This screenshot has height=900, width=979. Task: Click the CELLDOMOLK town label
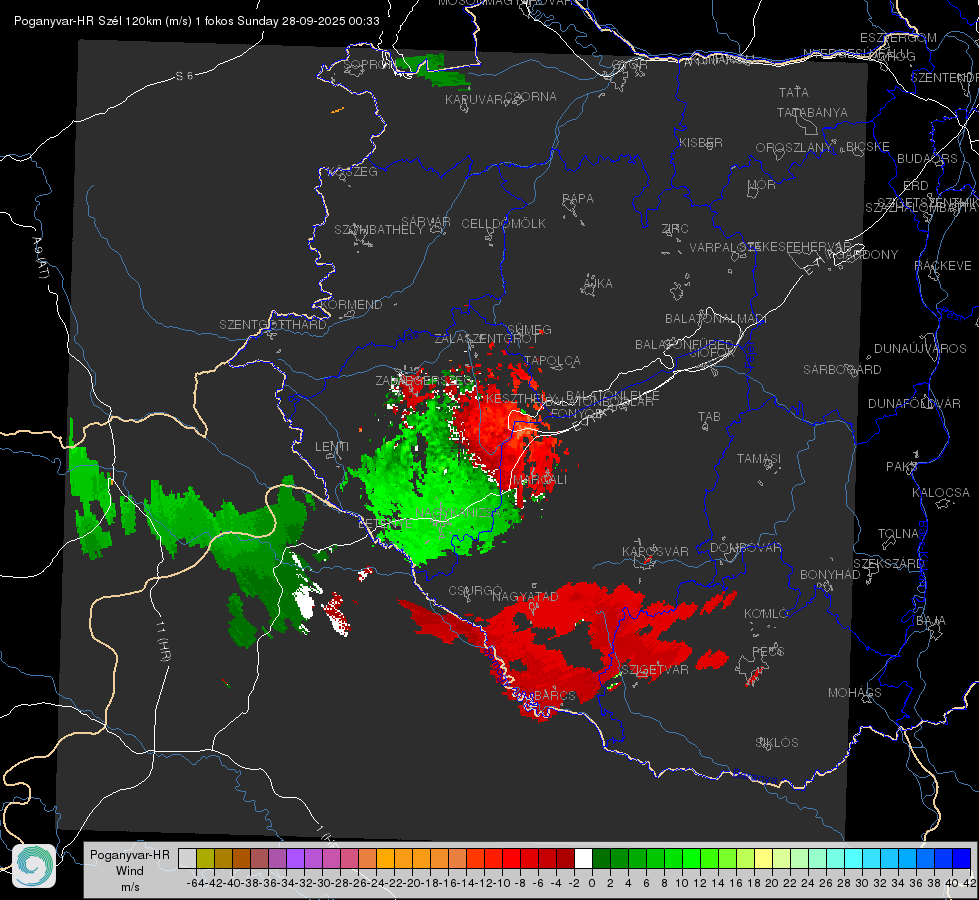pyautogui.click(x=503, y=224)
